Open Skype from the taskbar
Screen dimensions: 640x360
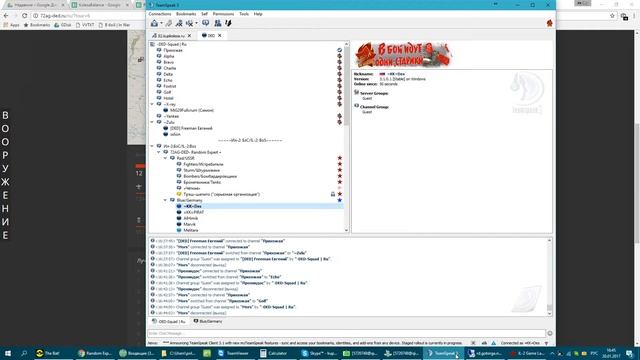click(x=319, y=353)
